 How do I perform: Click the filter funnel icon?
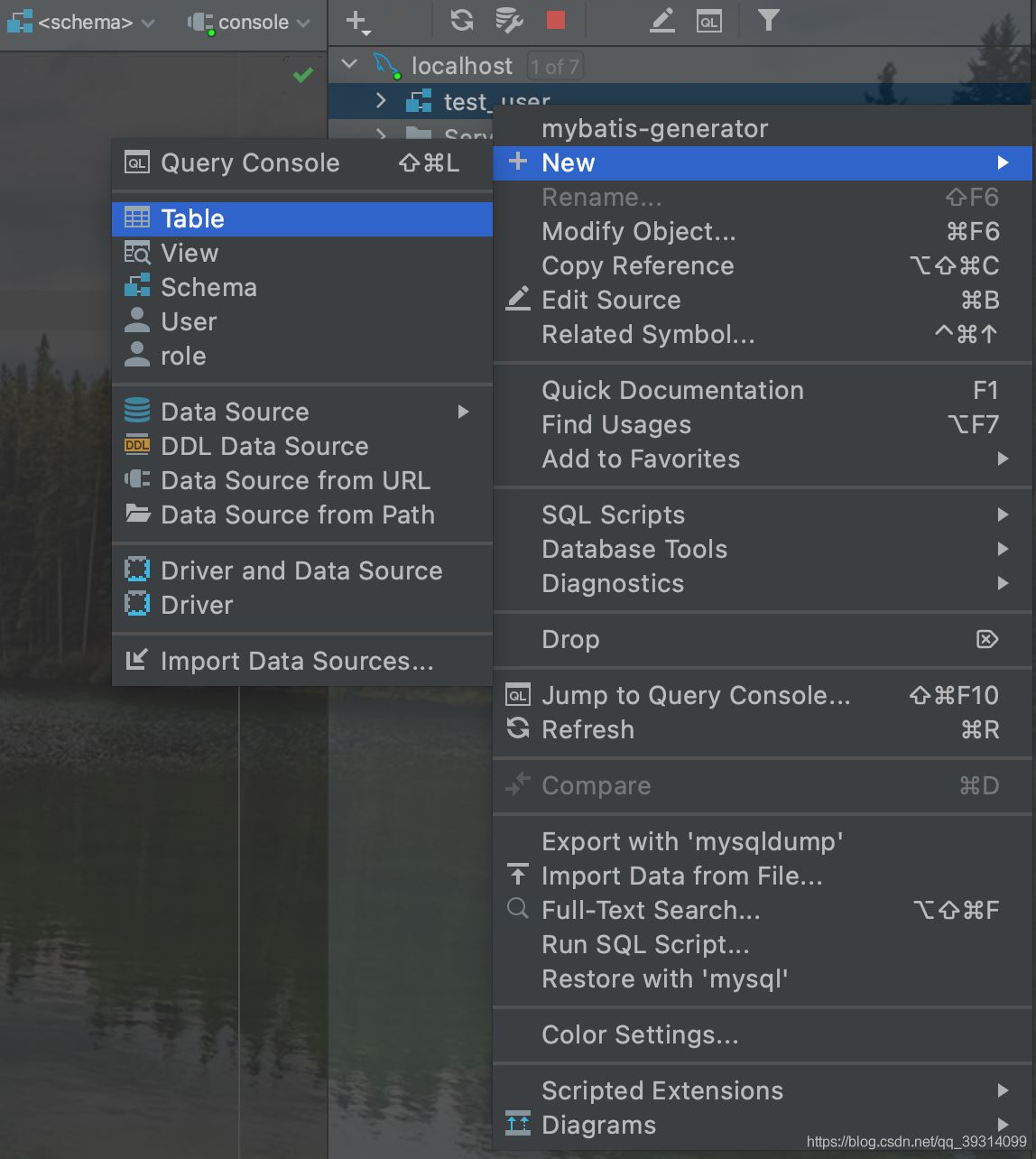pyautogui.click(x=768, y=20)
